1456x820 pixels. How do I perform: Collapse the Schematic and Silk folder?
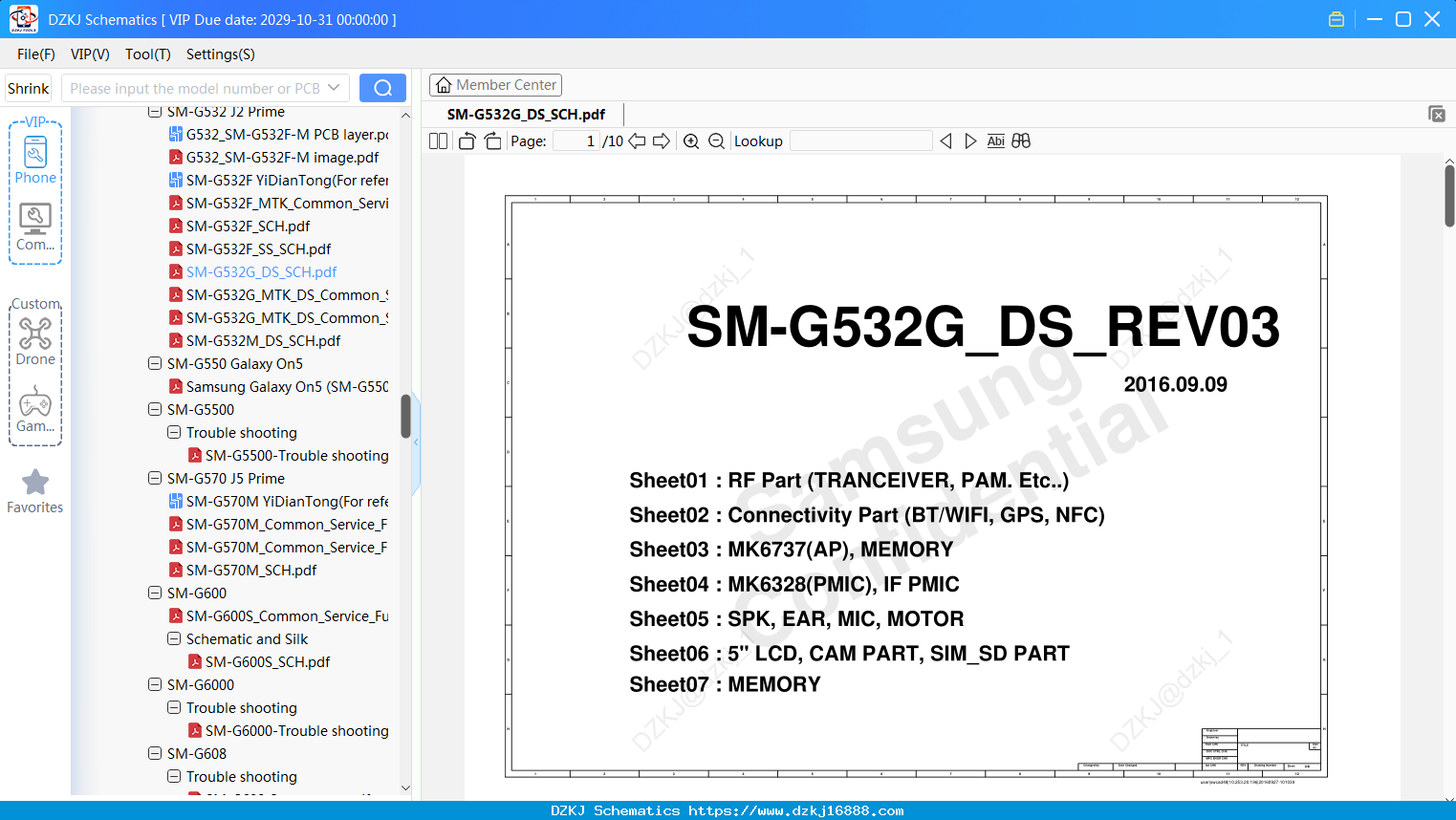[x=174, y=638]
